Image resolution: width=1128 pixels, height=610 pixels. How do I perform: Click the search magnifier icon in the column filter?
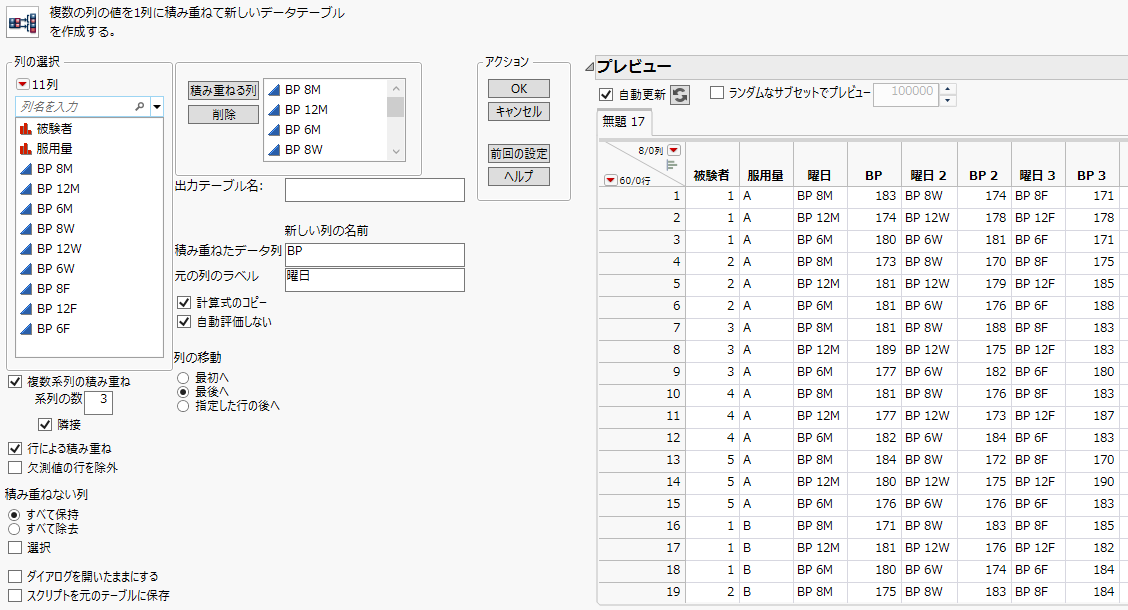[x=139, y=106]
